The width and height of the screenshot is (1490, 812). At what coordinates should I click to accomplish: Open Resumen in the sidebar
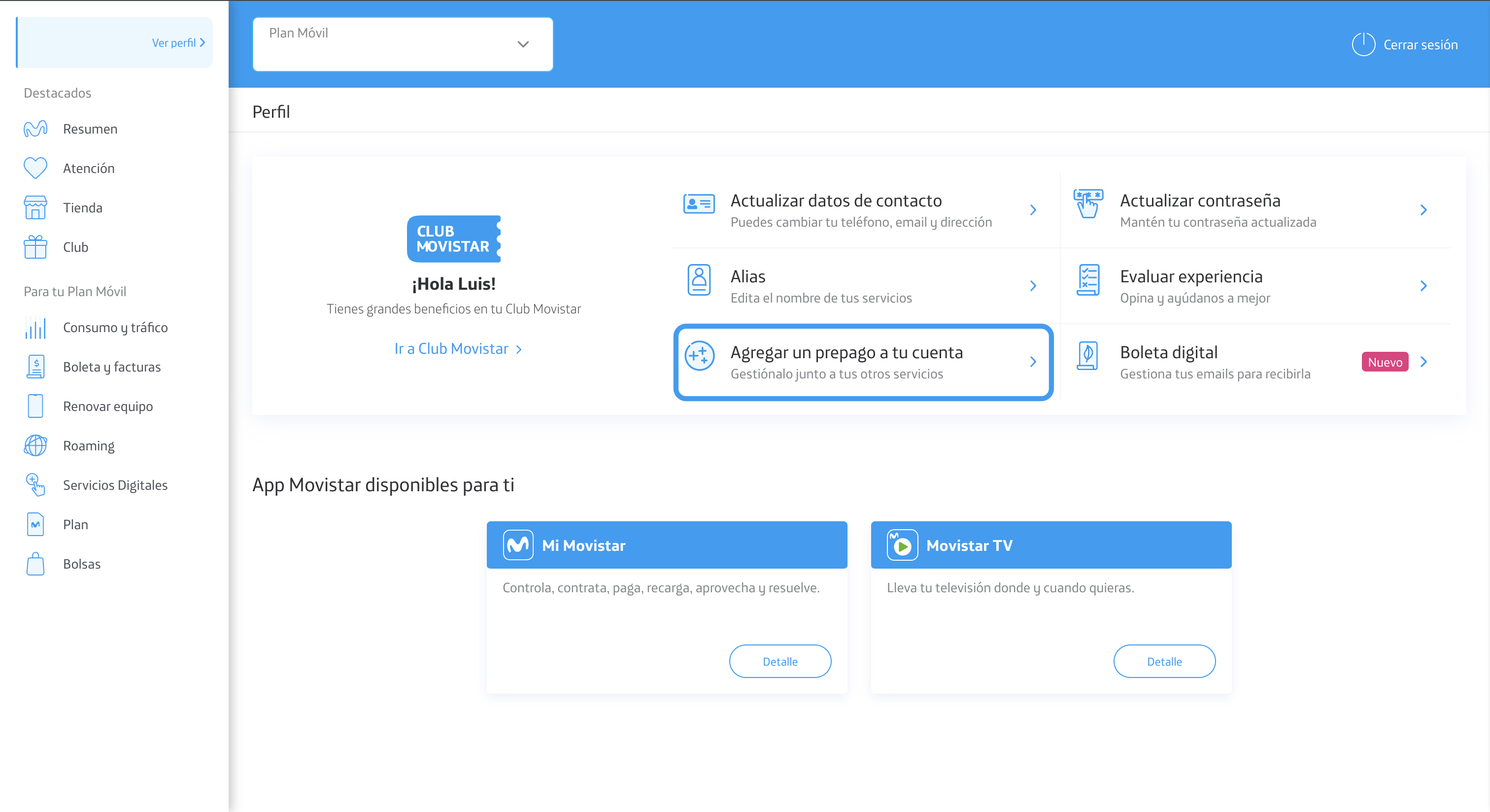(x=90, y=129)
